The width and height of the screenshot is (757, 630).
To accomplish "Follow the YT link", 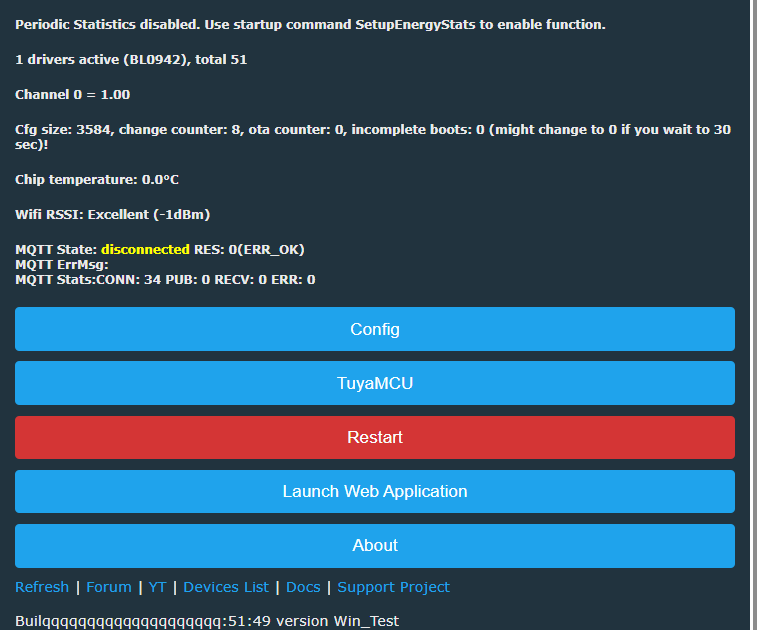I will pos(157,587).
